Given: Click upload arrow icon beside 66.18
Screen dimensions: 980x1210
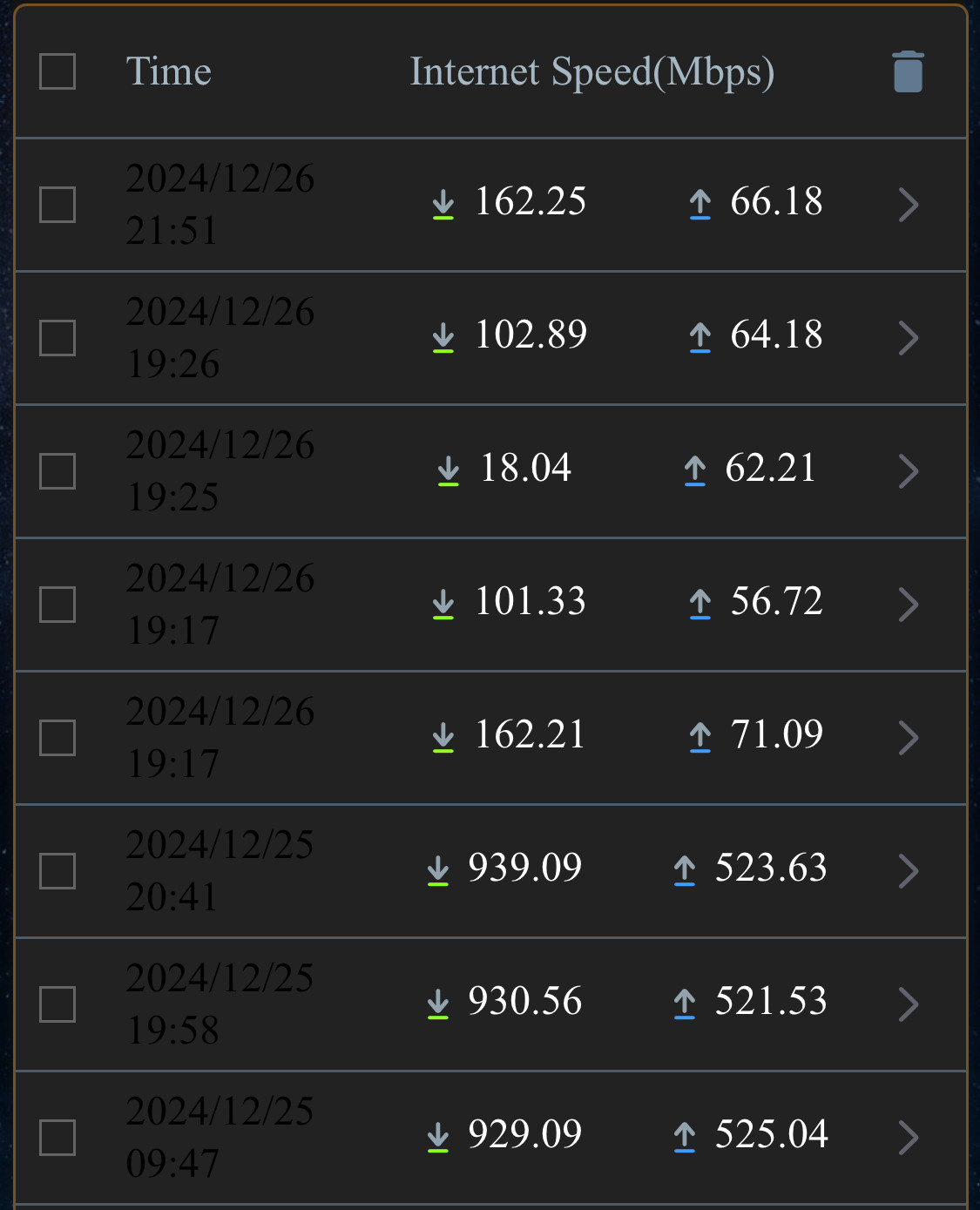Looking at the screenshot, I should (700, 205).
